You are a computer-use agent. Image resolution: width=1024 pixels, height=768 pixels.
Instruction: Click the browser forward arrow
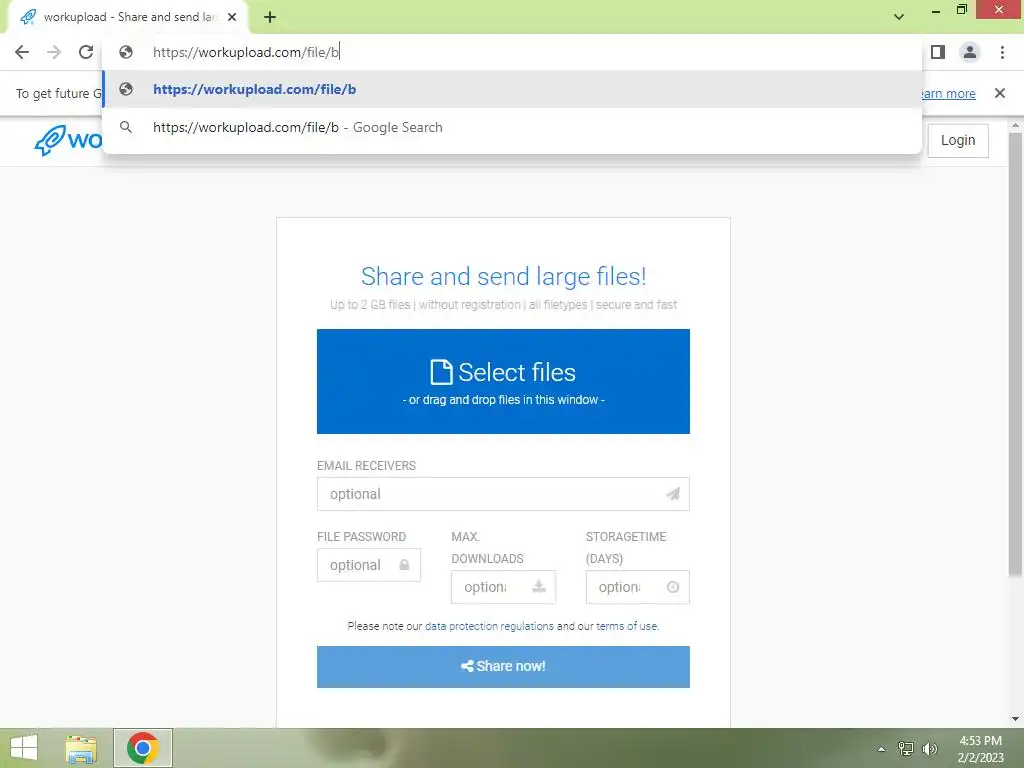click(x=54, y=52)
